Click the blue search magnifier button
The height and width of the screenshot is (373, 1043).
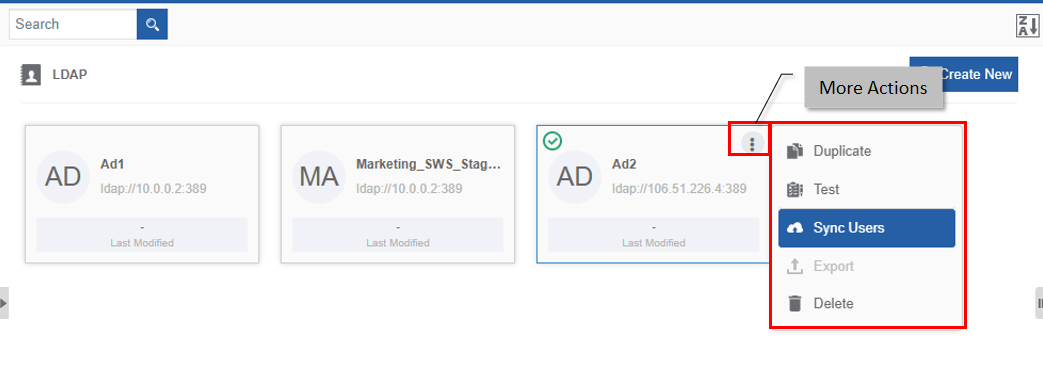[152, 25]
